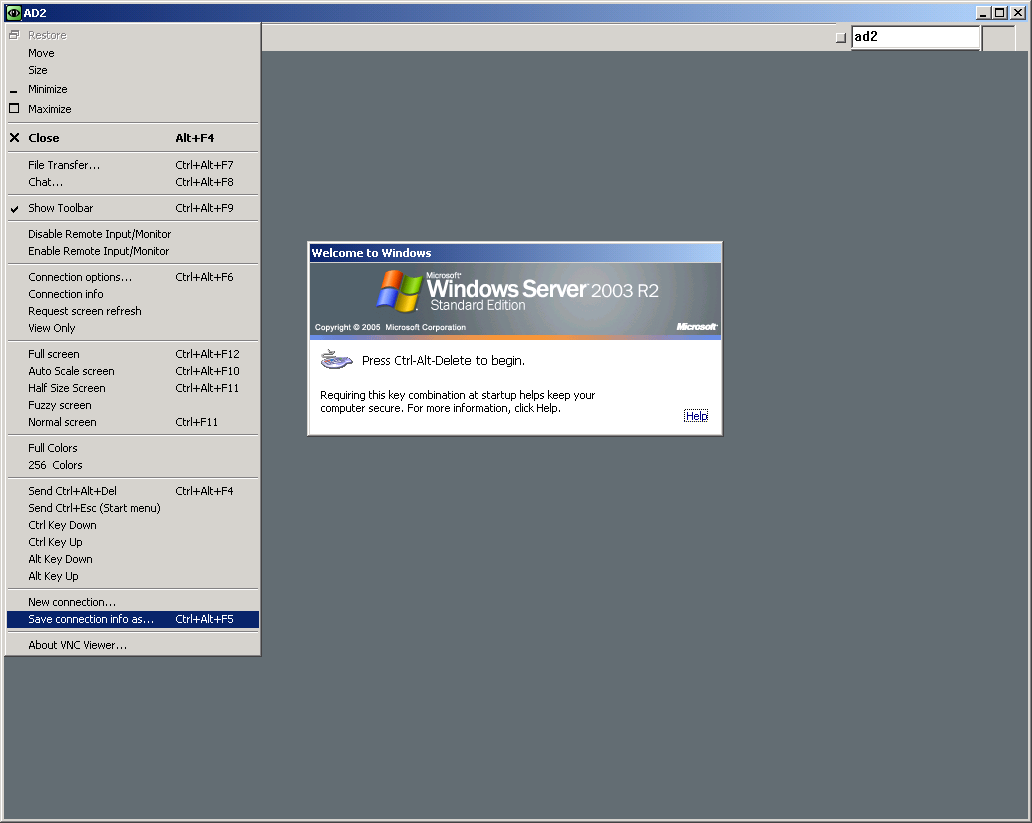
Task: Select Maximize in the window menu
Action: [x=50, y=109]
